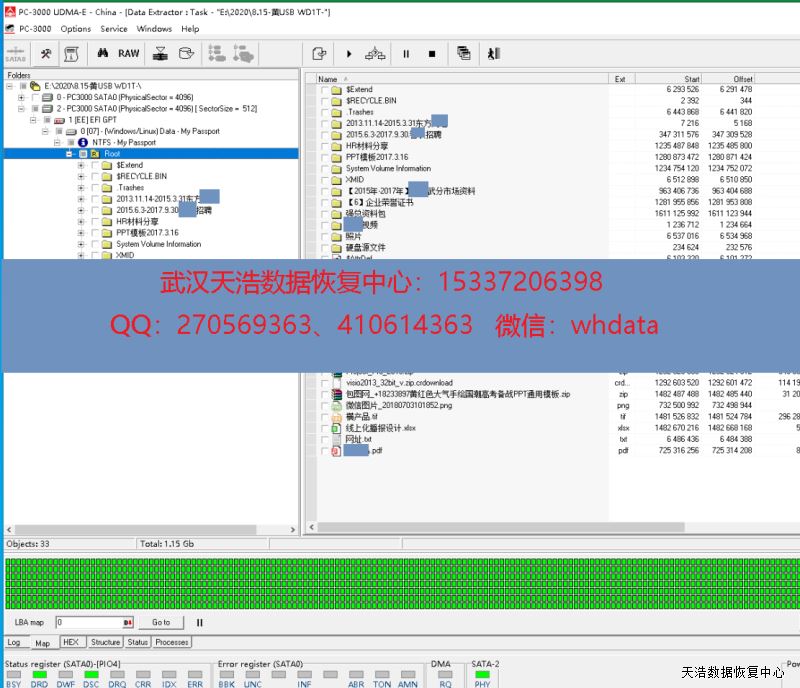Click the SATA0 port icon

[x=16, y=53]
